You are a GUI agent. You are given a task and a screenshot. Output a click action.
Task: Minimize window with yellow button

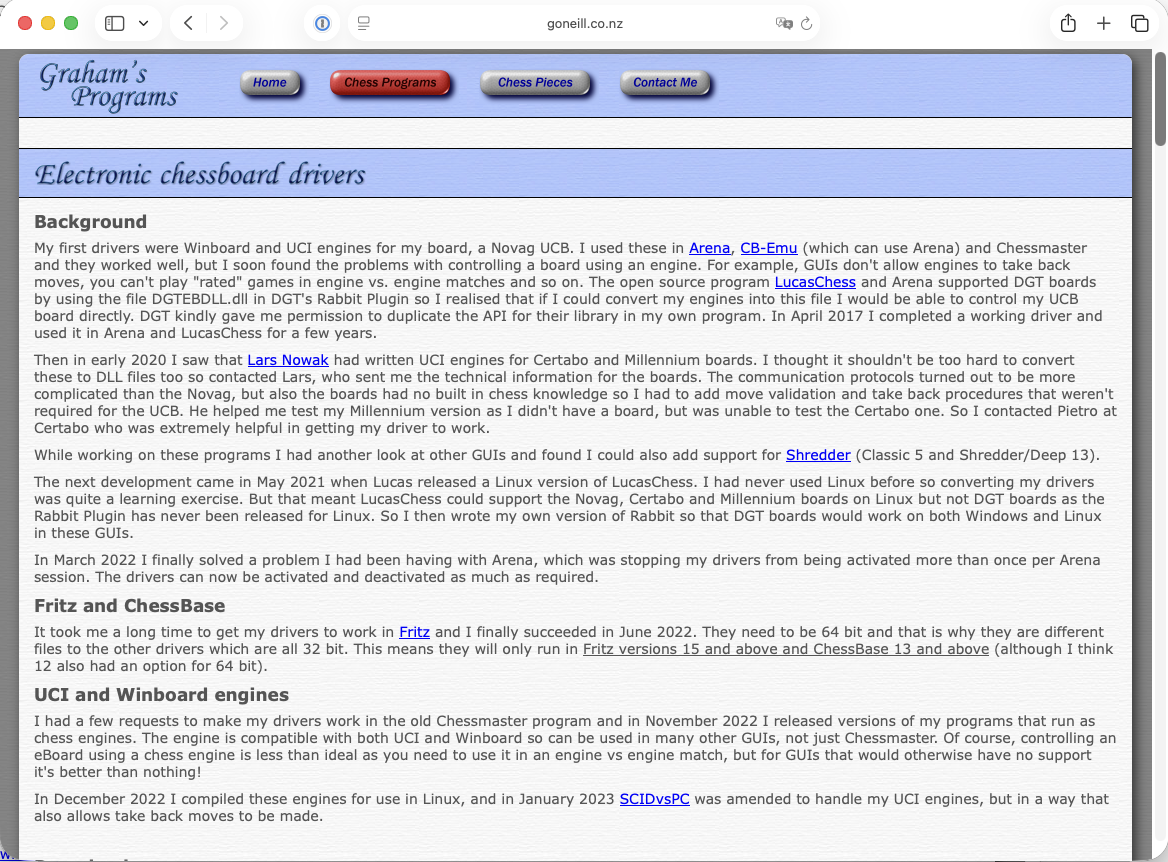(48, 23)
